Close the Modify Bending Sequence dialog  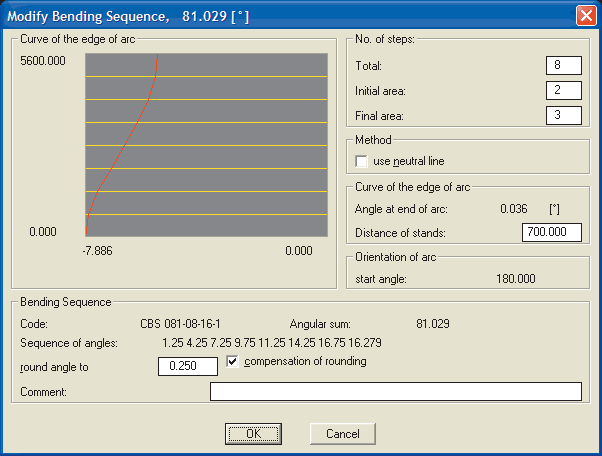(x=586, y=15)
